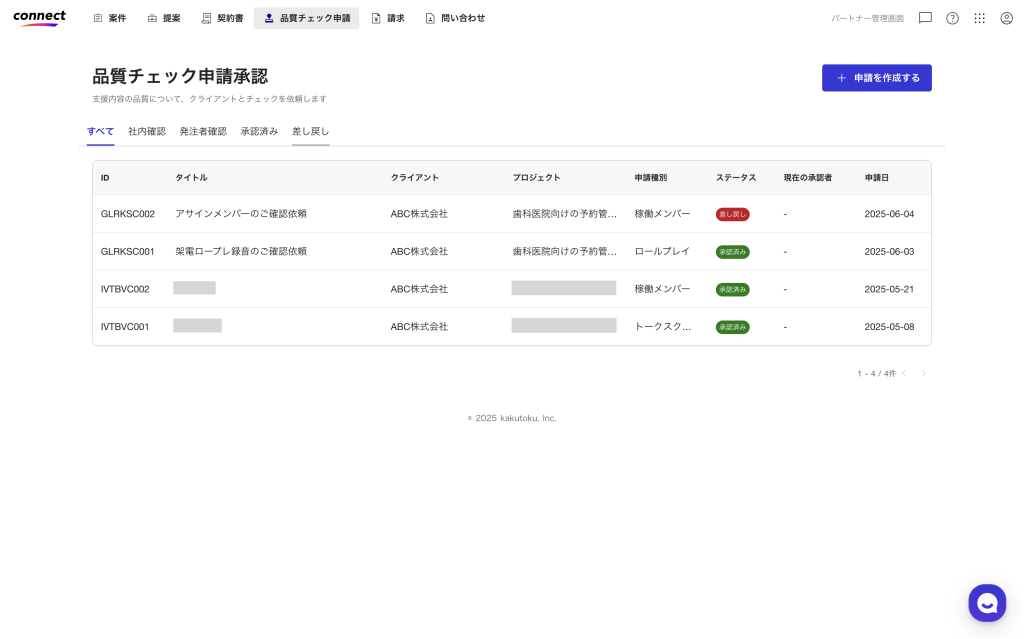Go to next page of results
The width and height of the screenshot is (1024, 639).
pos(924,373)
